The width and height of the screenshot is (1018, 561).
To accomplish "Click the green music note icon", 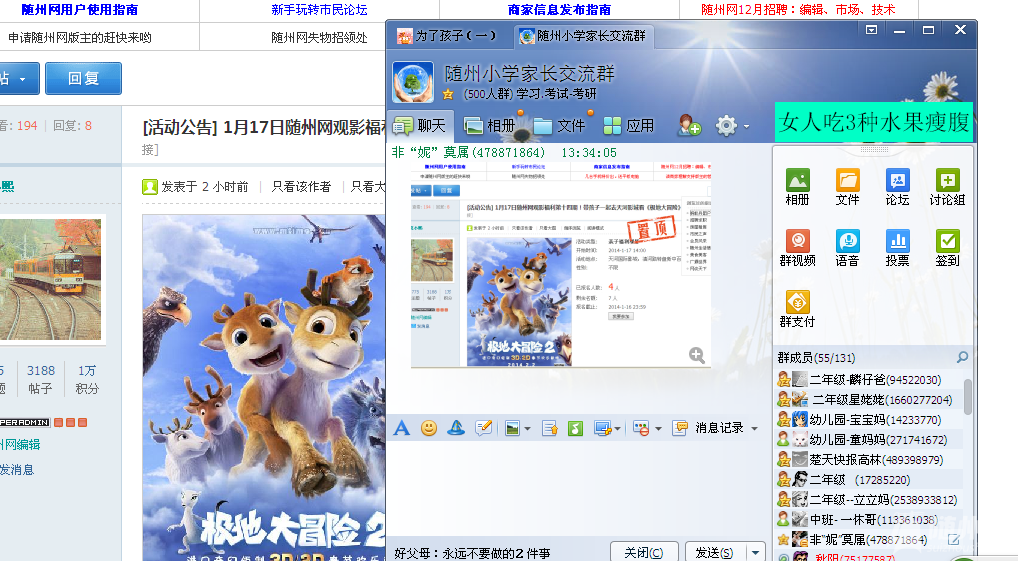I will tap(575, 429).
